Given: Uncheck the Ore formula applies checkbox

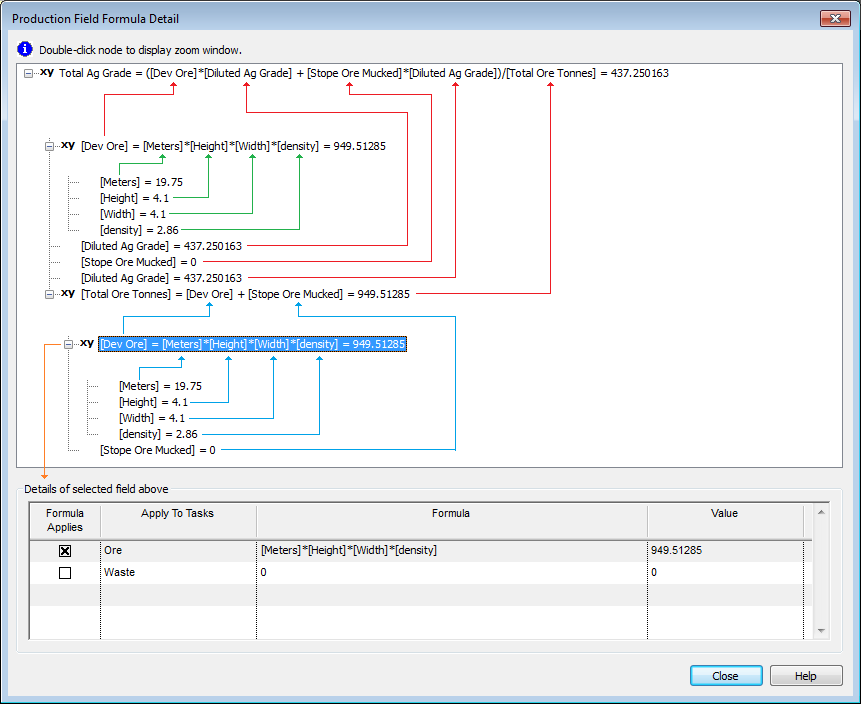Looking at the screenshot, I should coord(65,551).
